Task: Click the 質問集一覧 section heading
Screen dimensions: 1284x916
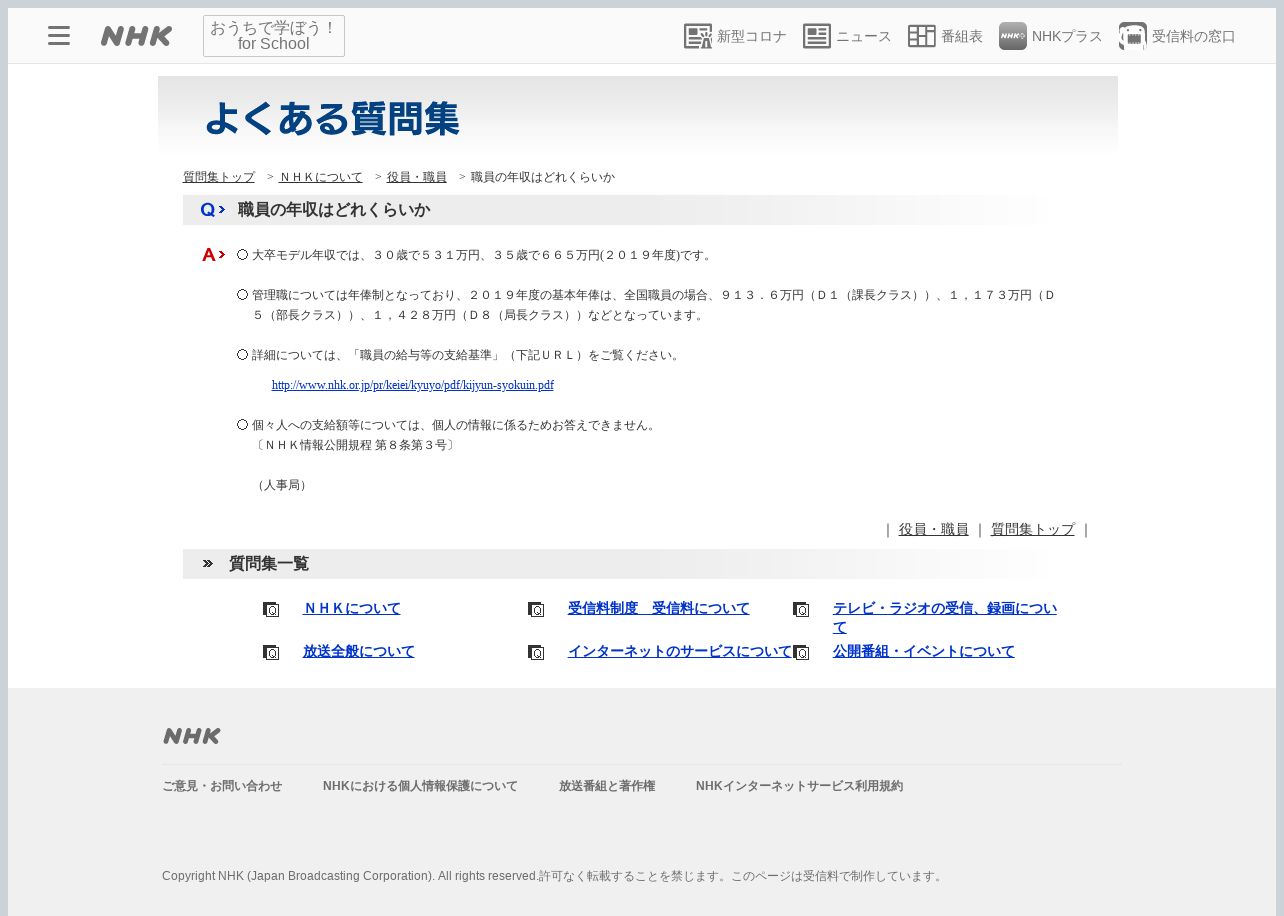Action: [269, 564]
